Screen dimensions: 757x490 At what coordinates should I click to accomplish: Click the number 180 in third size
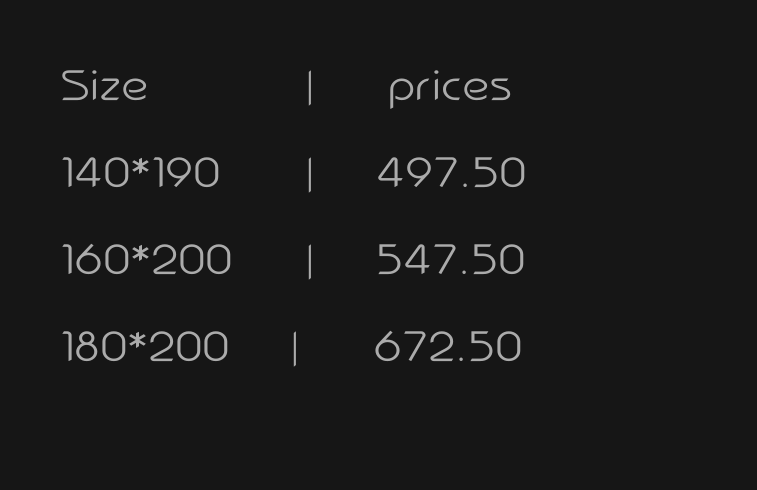[95, 348]
